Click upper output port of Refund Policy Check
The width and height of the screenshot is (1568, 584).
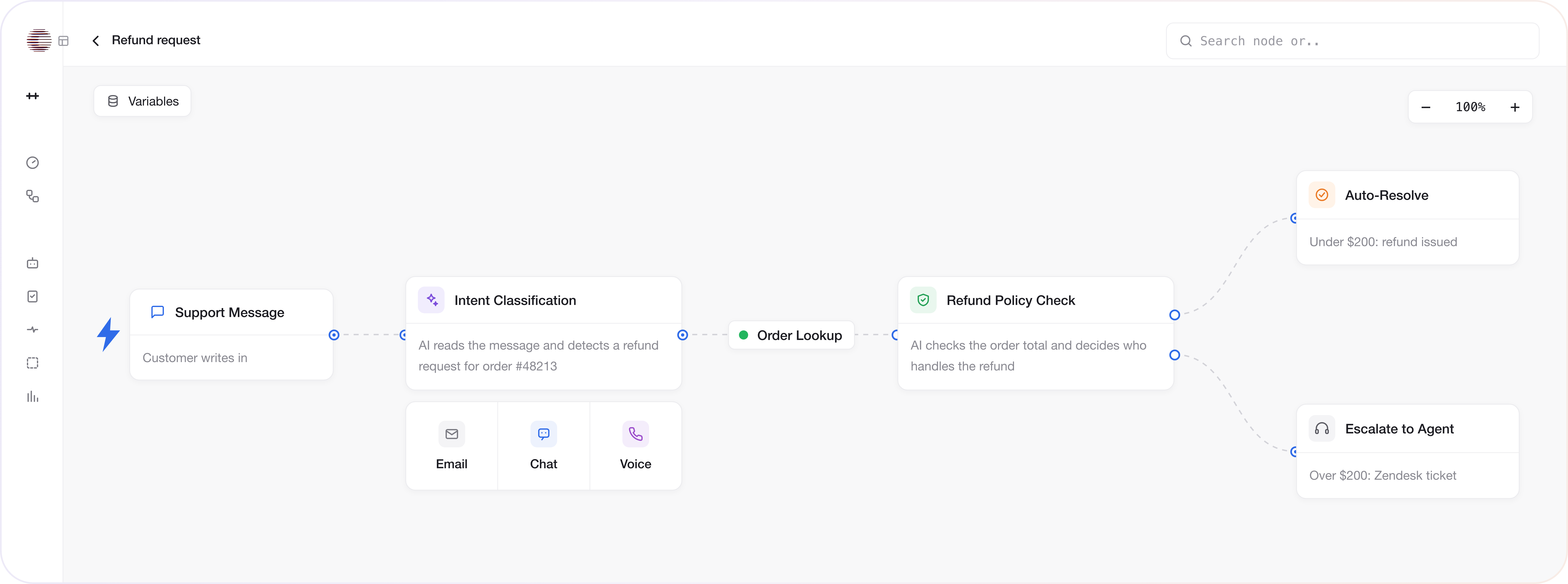(1175, 315)
